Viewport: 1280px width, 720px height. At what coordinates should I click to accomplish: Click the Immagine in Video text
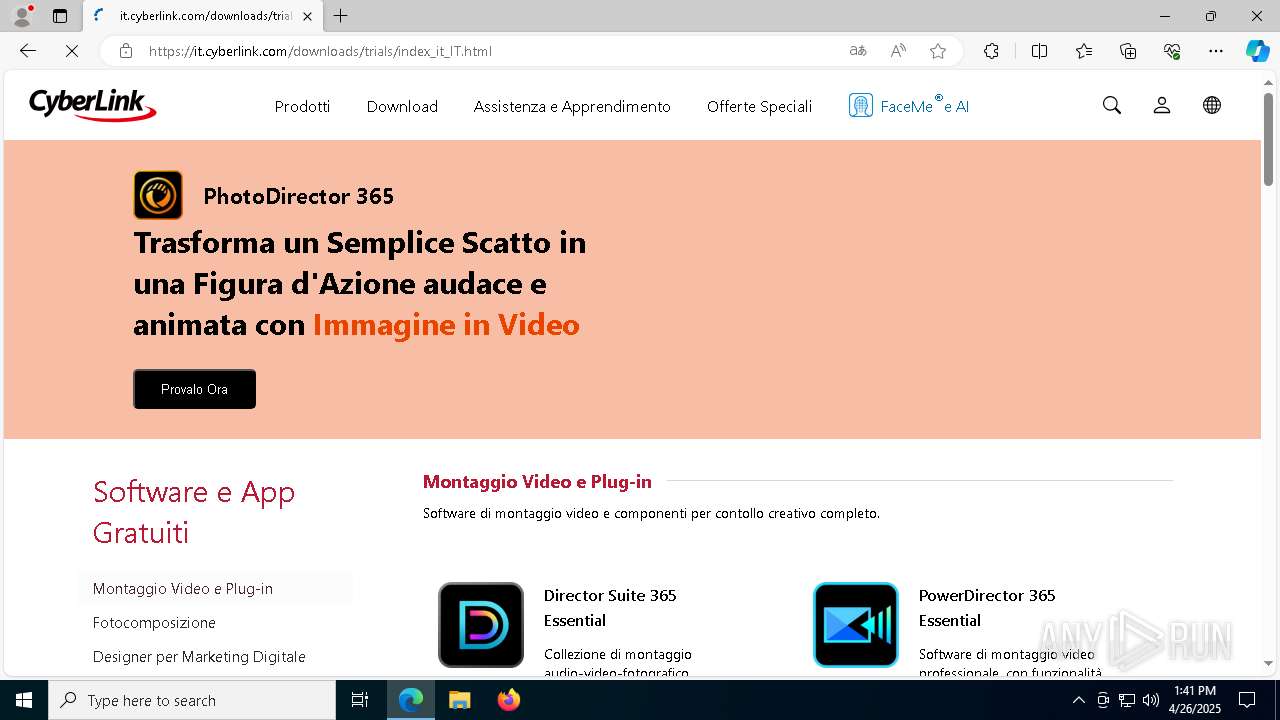(446, 325)
